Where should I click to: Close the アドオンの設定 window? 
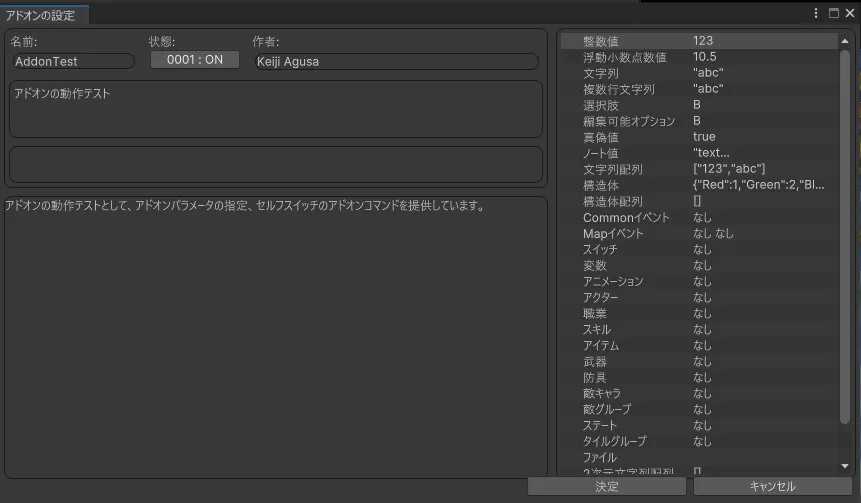click(x=849, y=13)
